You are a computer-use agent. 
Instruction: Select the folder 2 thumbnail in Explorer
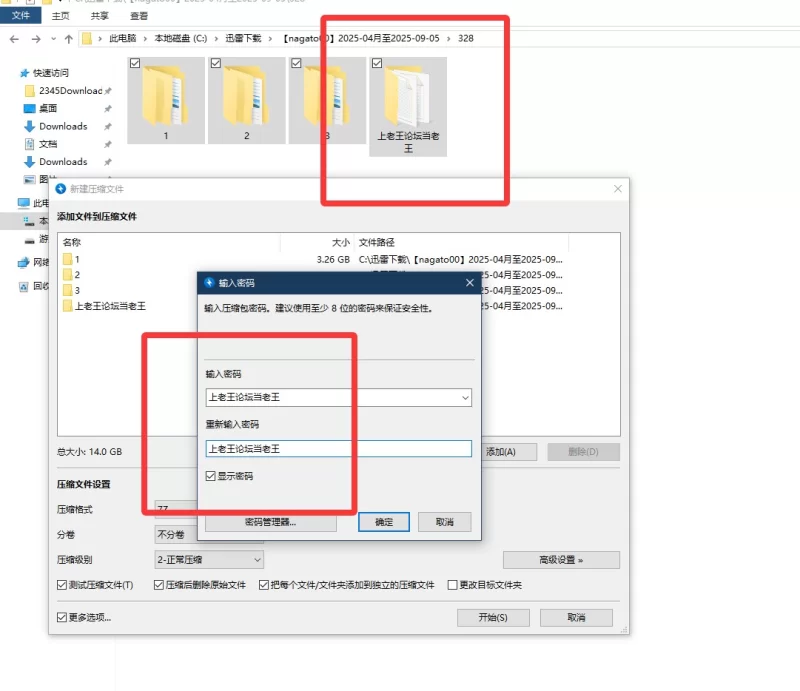(246, 101)
